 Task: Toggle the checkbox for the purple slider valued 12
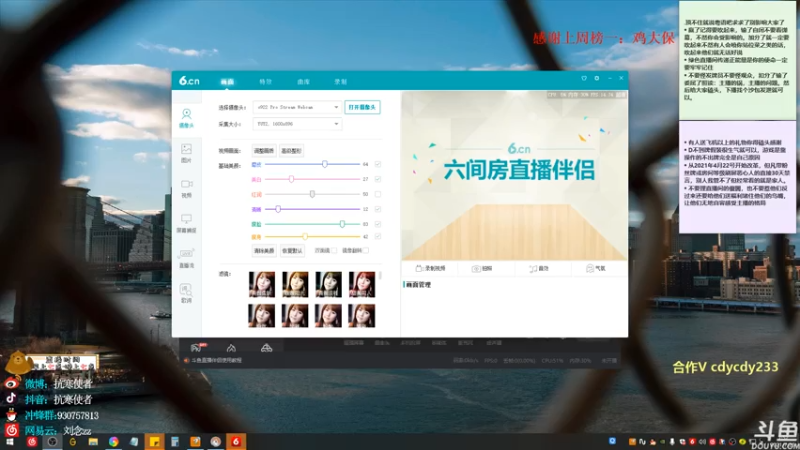click(x=378, y=209)
